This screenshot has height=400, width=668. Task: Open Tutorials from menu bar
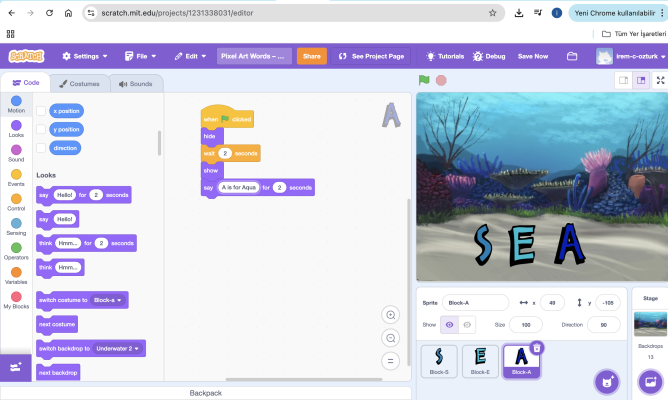click(x=445, y=56)
